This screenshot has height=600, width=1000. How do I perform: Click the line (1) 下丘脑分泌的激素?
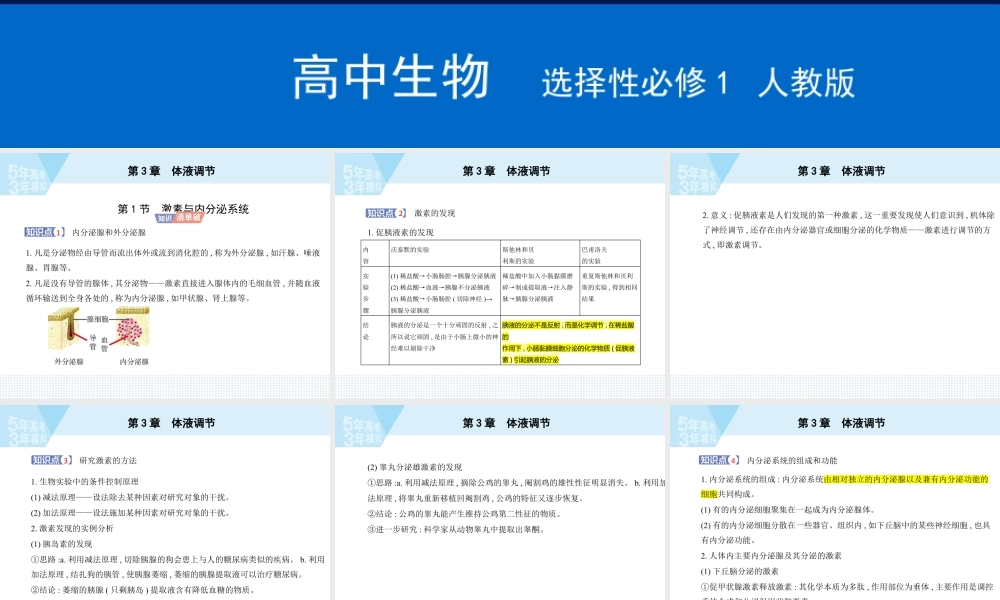pos(739,571)
